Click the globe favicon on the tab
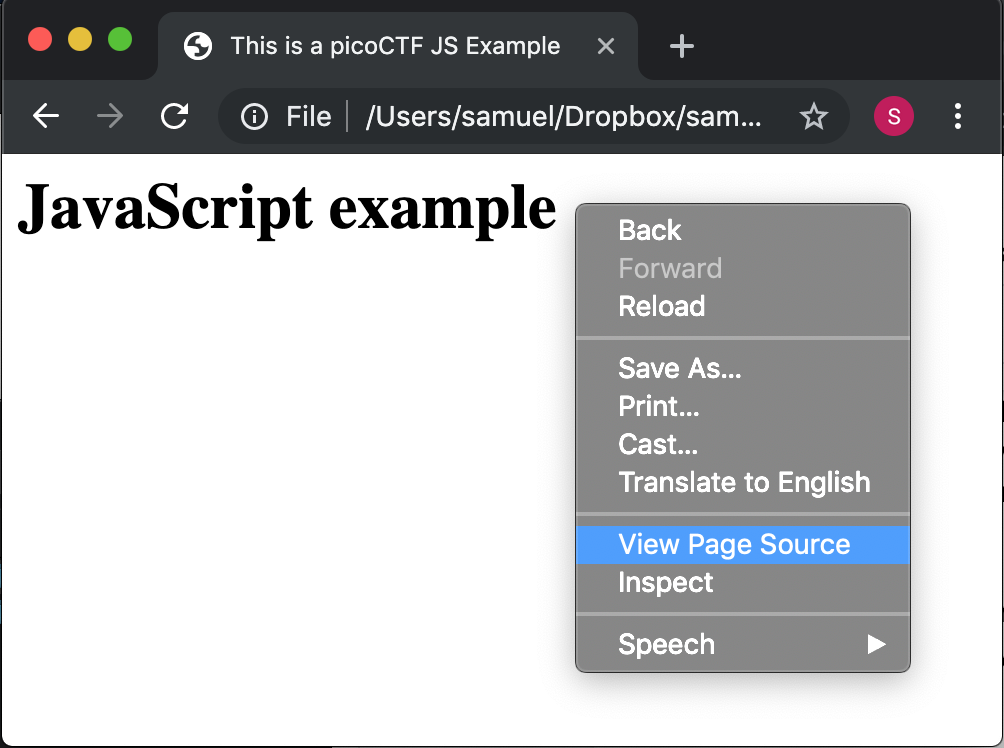1004x748 pixels. pyautogui.click(x=198, y=46)
